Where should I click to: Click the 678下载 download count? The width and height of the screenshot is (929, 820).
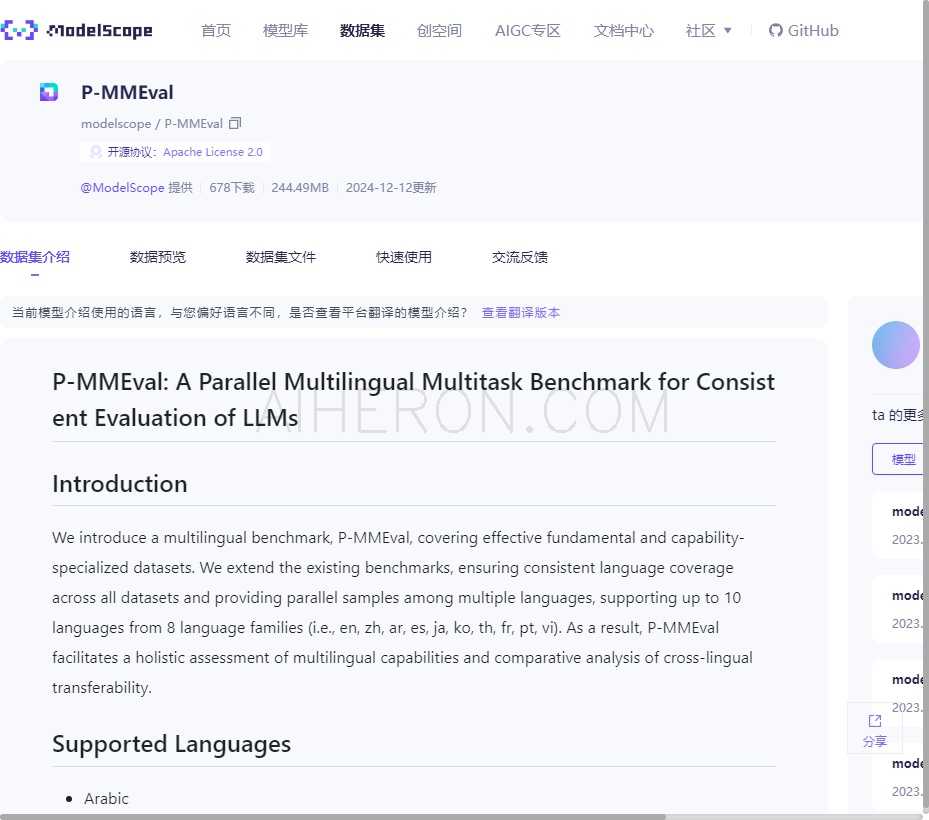pyautogui.click(x=232, y=188)
